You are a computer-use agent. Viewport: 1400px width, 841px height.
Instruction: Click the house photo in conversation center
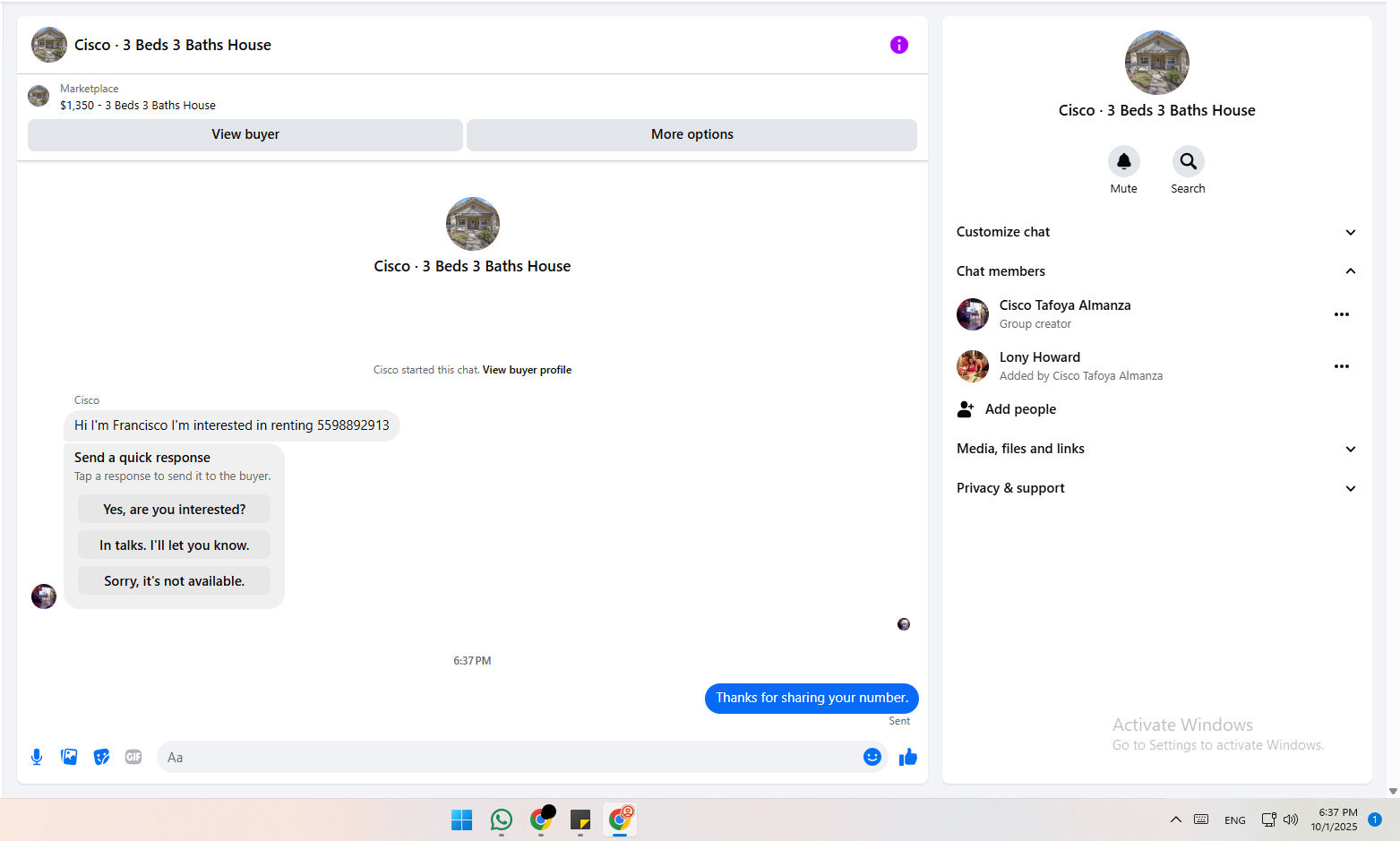473,224
